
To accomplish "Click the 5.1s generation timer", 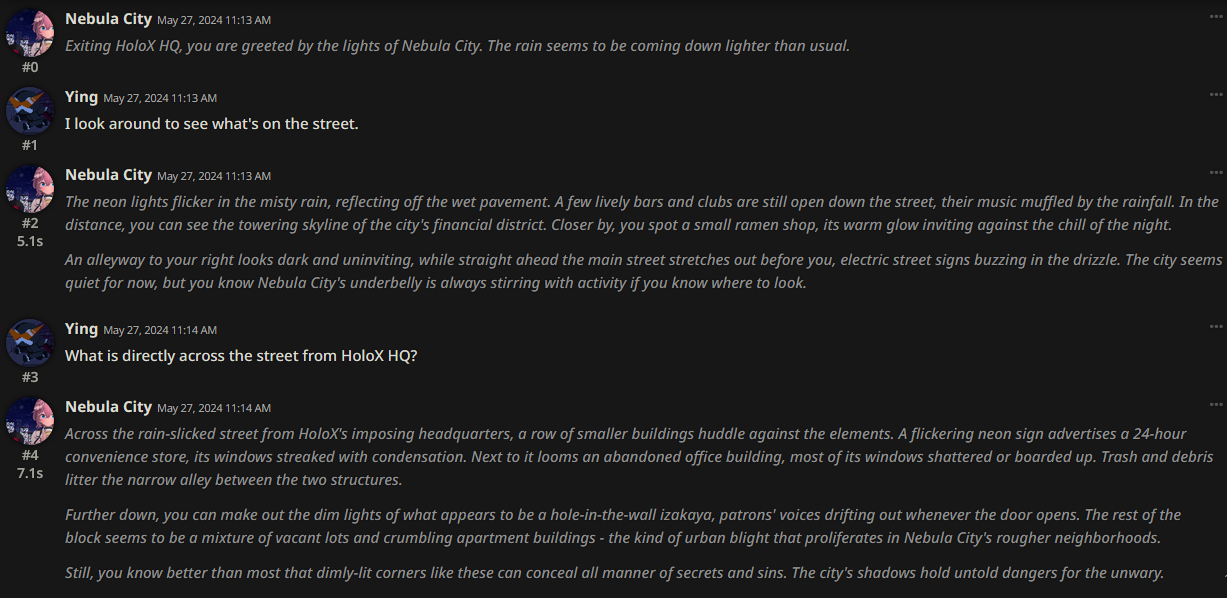I will [x=30, y=241].
